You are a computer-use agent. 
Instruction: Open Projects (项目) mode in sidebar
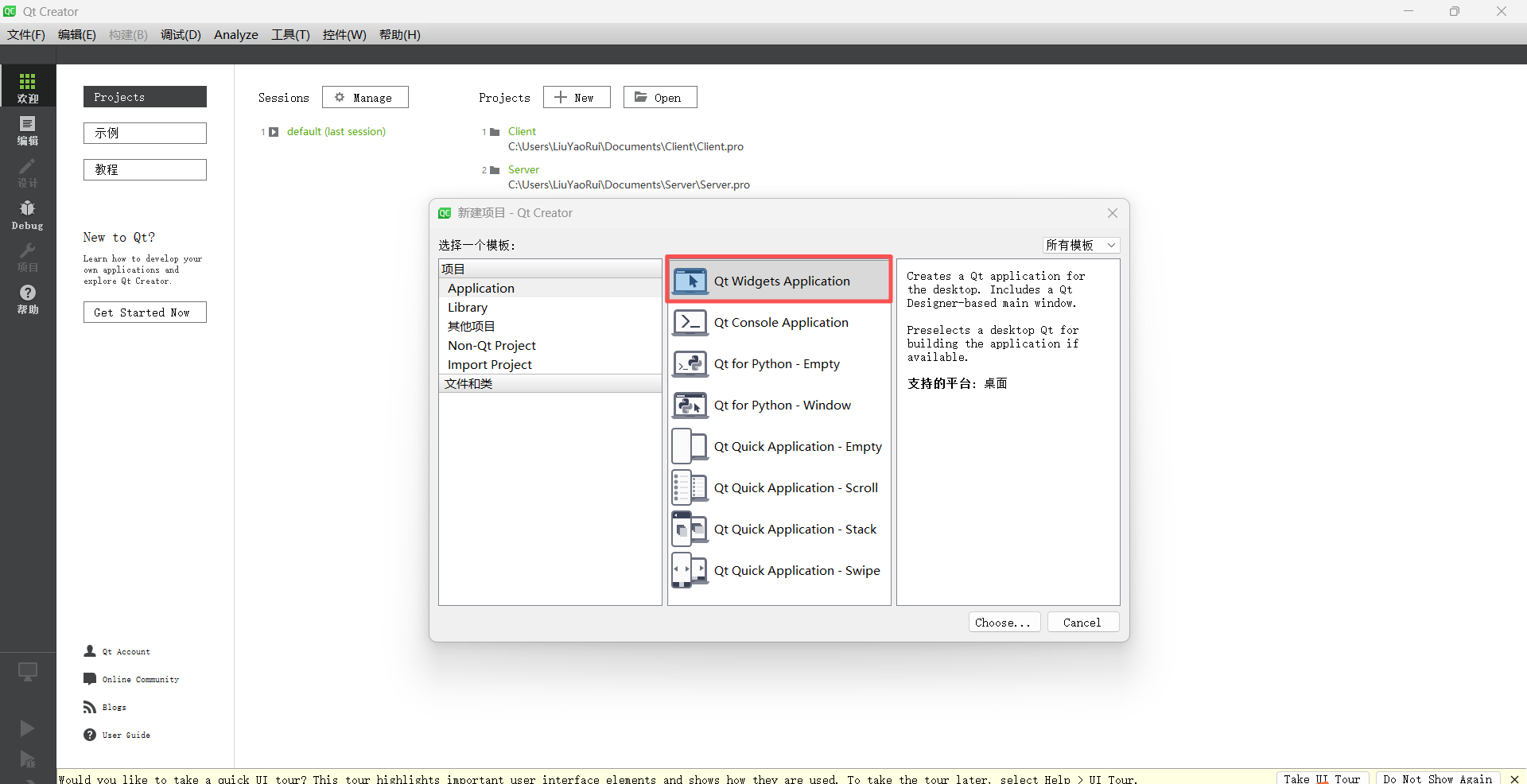pos(28,256)
